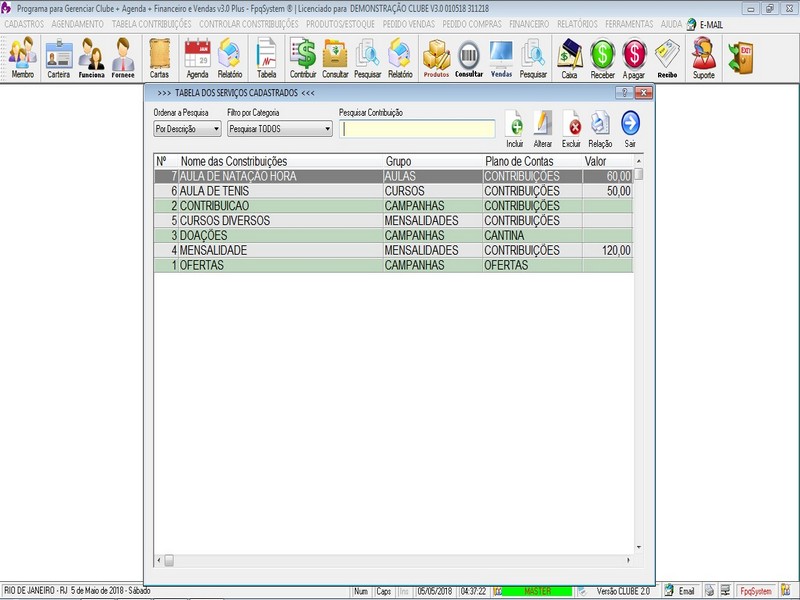Click the red A pagar icon

634,58
